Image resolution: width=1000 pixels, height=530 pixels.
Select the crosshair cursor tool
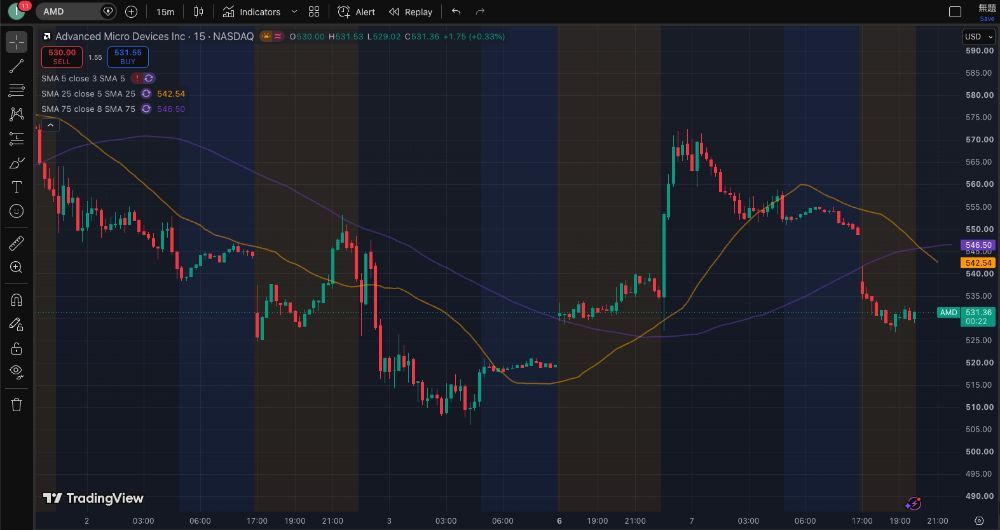17,42
